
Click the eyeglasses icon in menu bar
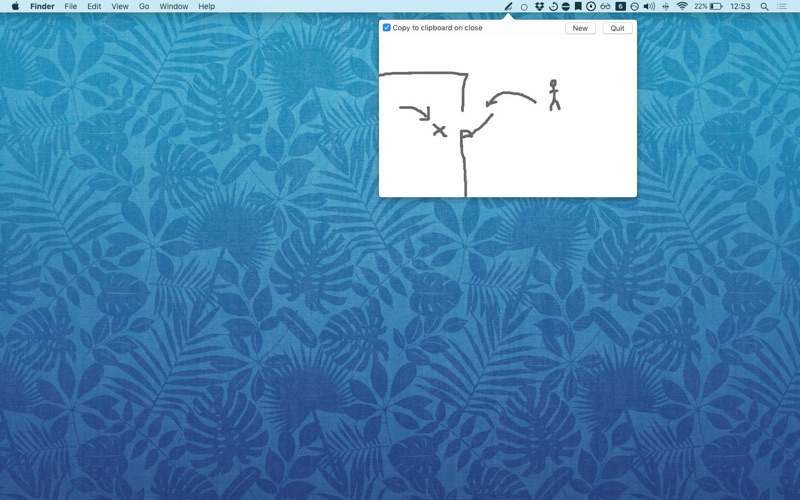point(605,6)
